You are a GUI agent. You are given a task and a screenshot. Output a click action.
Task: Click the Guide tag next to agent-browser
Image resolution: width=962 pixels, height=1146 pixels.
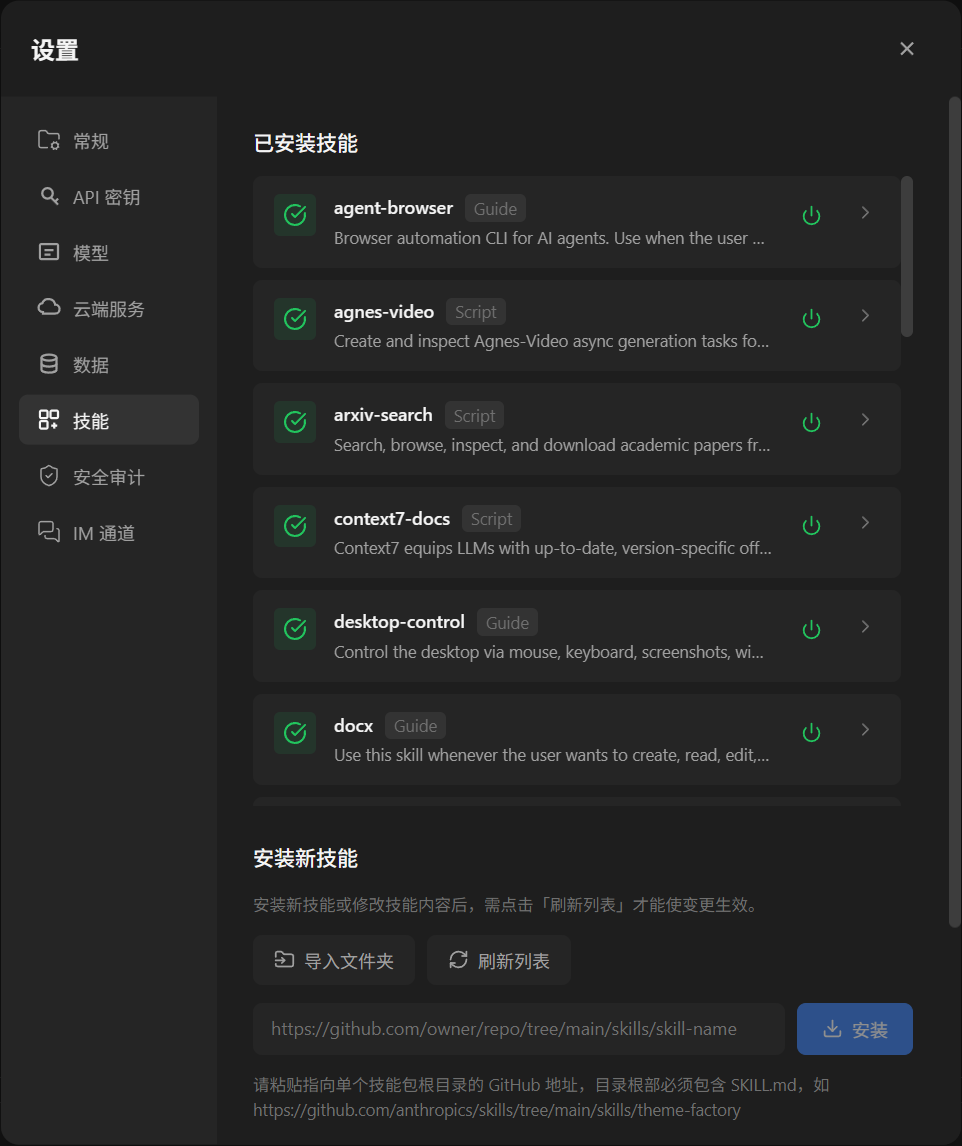495,208
